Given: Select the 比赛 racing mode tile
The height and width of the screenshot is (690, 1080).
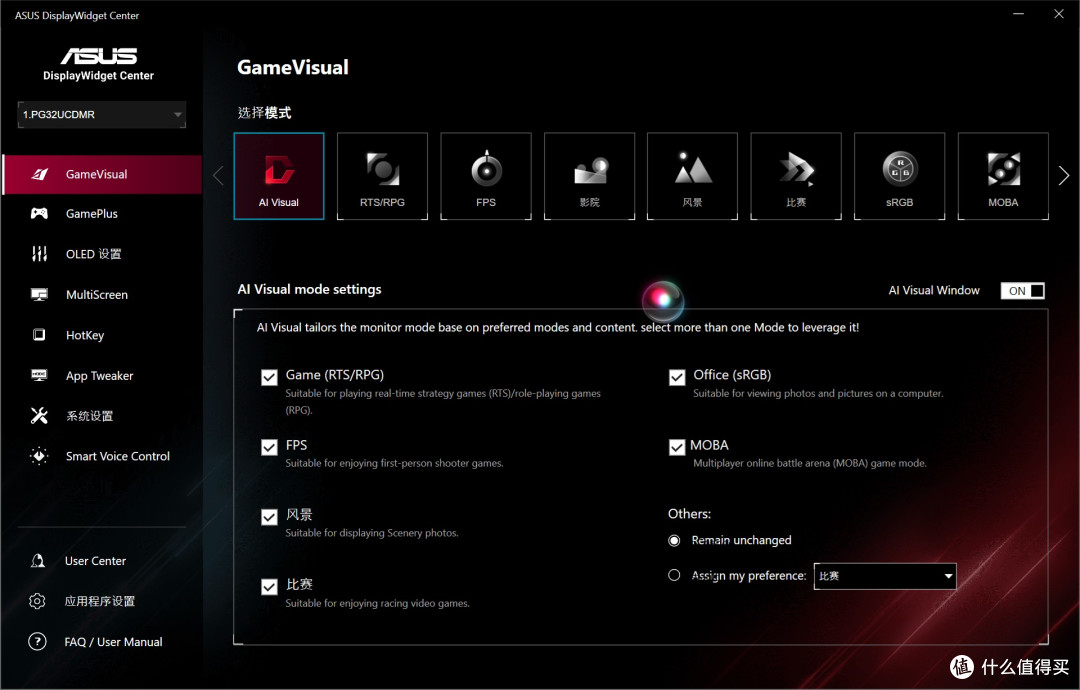Looking at the screenshot, I should coord(796,176).
